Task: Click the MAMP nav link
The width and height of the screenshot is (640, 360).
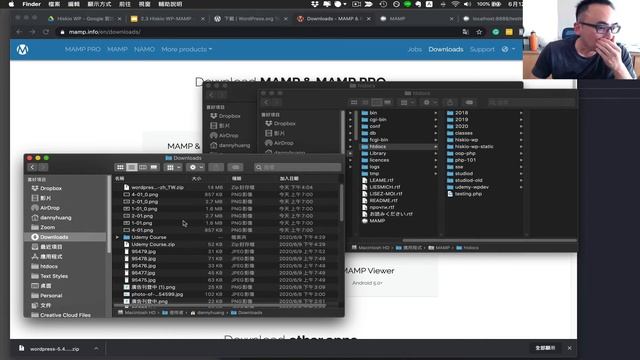Action: [118, 49]
